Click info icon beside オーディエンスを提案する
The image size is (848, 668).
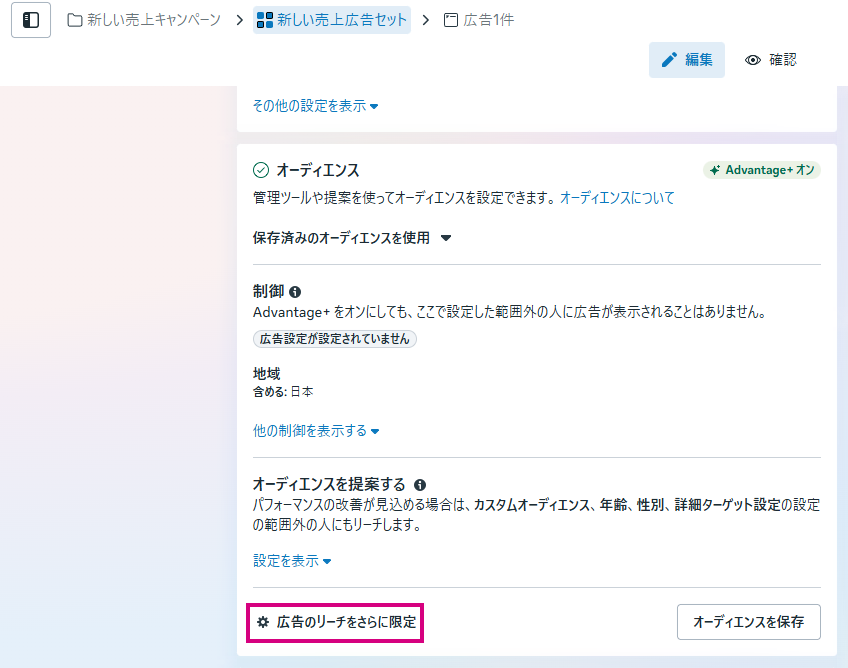(x=420, y=484)
